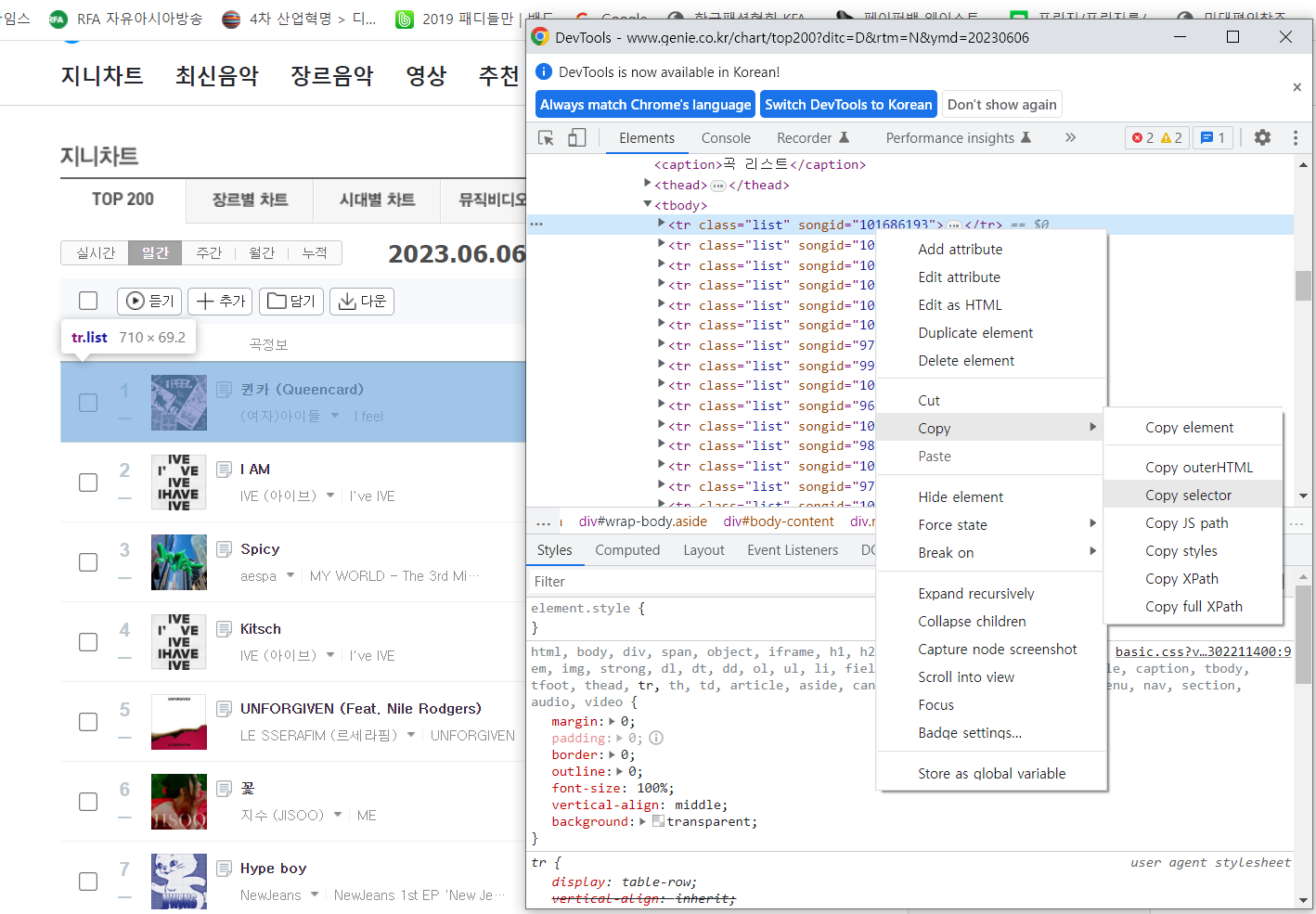
Task: Open DevTools settings gear
Action: coord(1262,137)
